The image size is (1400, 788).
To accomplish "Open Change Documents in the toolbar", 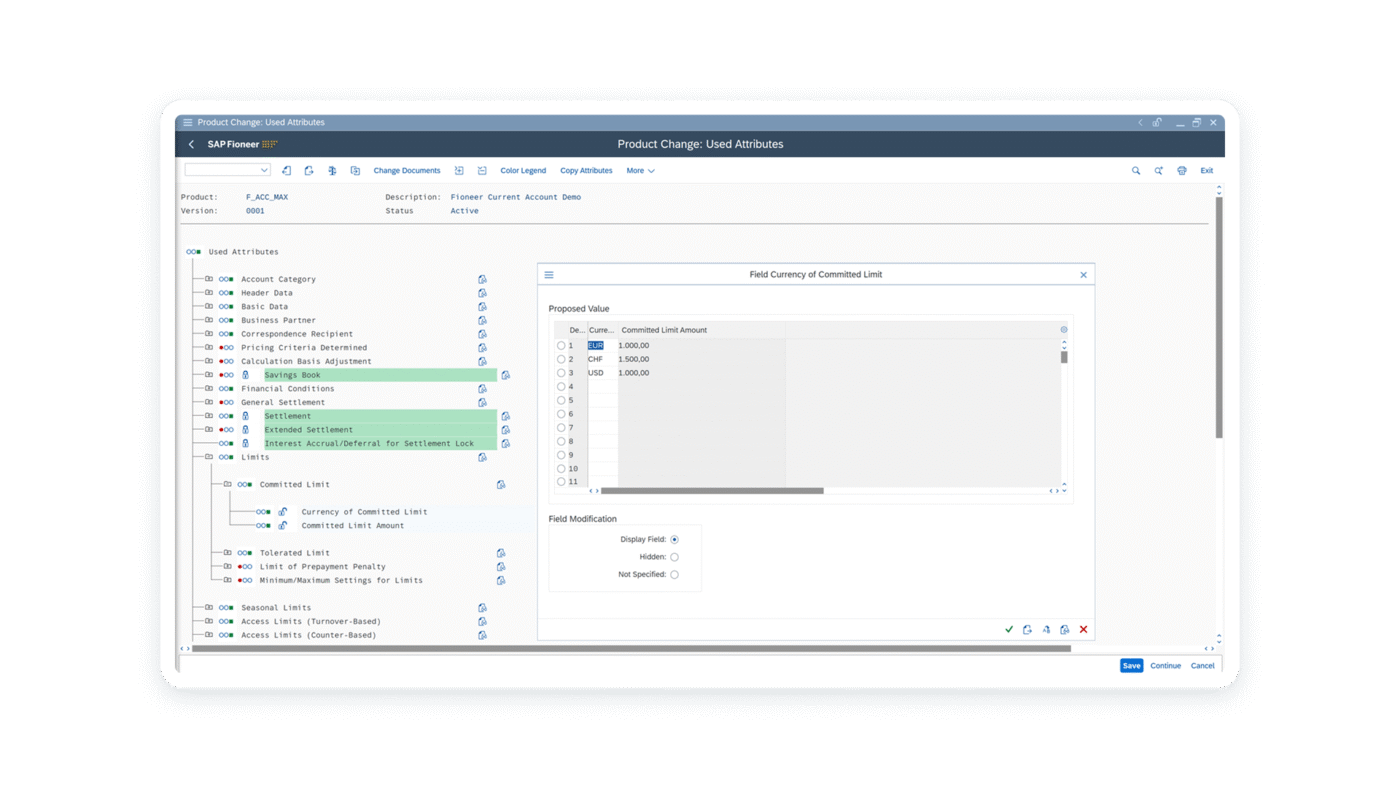I will click(406, 170).
